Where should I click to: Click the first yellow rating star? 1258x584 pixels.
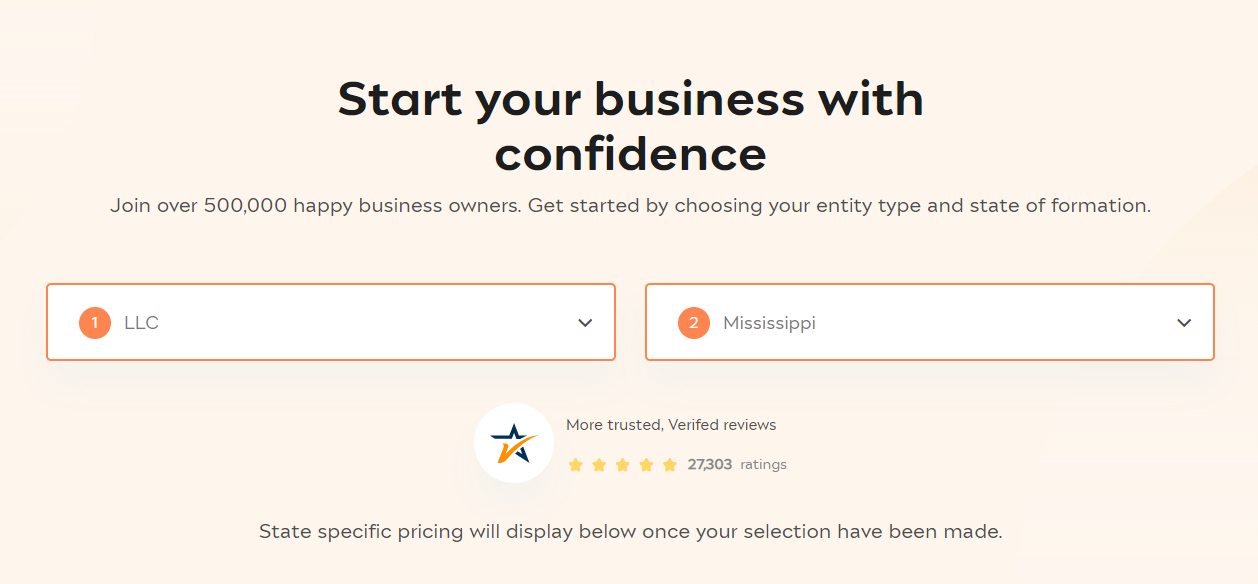pos(575,465)
